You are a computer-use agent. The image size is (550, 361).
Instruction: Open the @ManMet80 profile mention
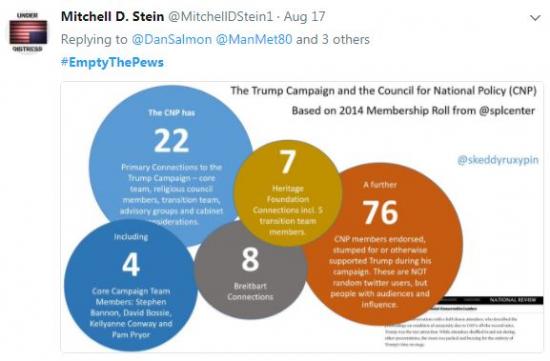[x=254, y=39]
